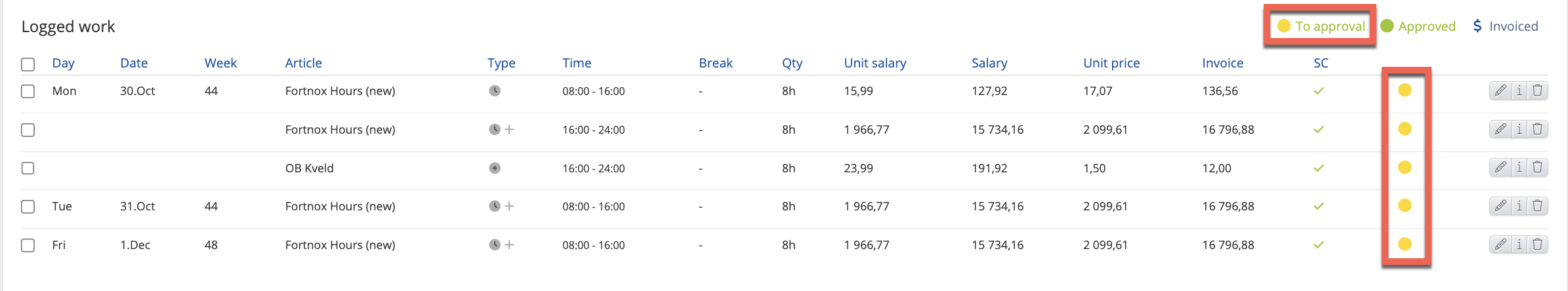Check the box for Mon 30.Oct row
This screenshot has width=1568, height=291.
[28, 91]
